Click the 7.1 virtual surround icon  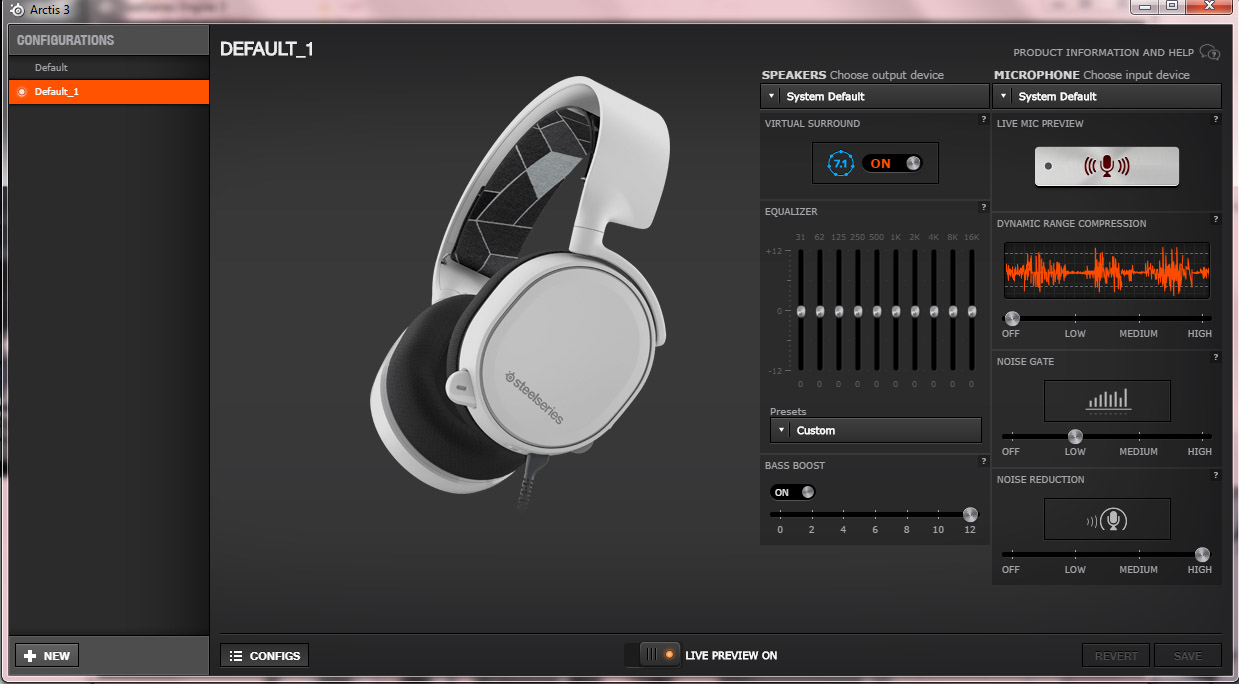click(x=842, y=163)
